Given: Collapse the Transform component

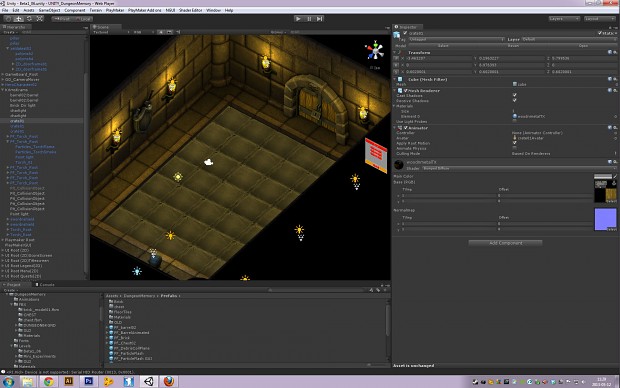Looking at the screenshot, I should pos(395,52).
